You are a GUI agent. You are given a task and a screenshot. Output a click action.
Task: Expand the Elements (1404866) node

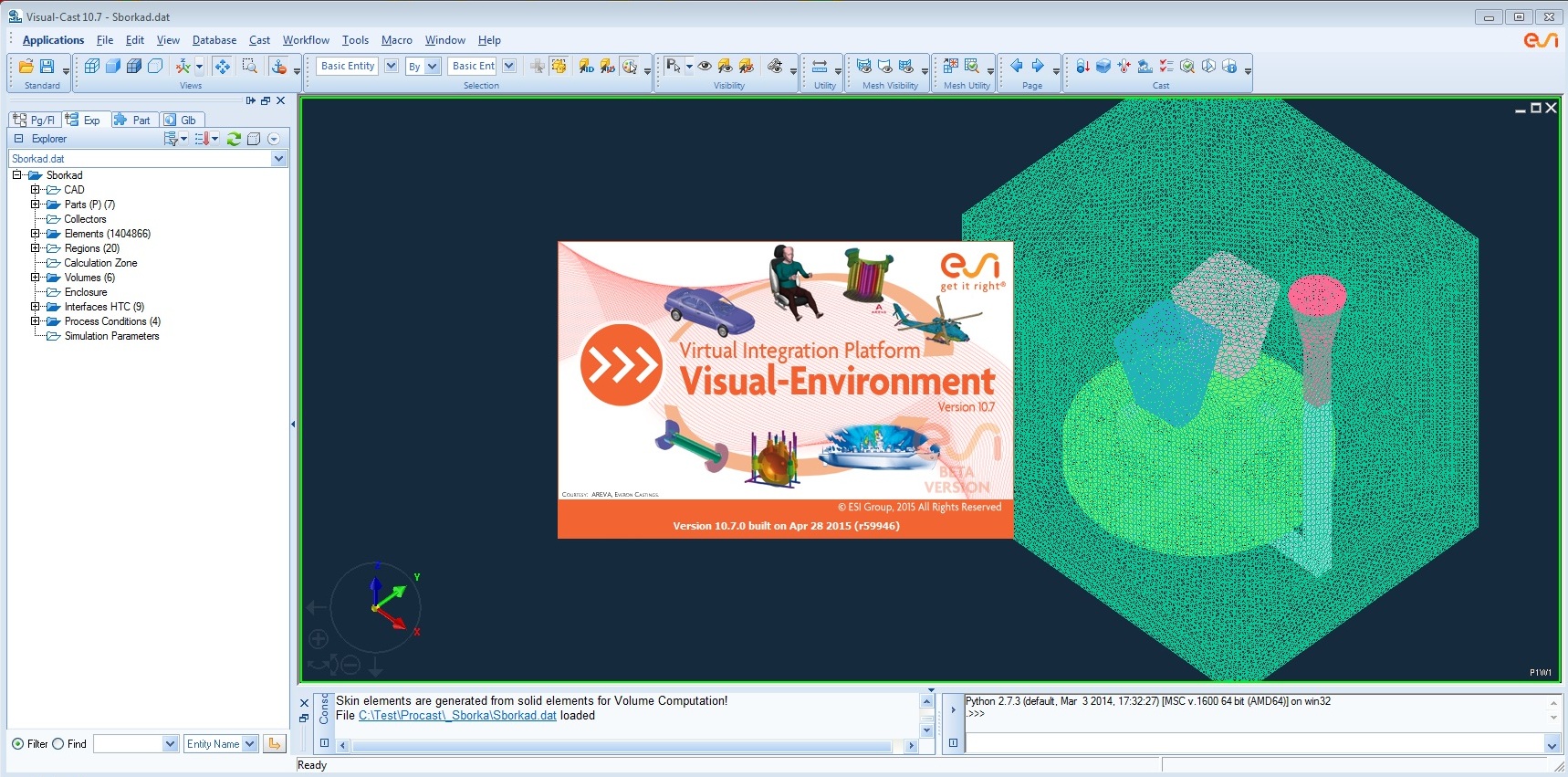[x=36, y=234]
